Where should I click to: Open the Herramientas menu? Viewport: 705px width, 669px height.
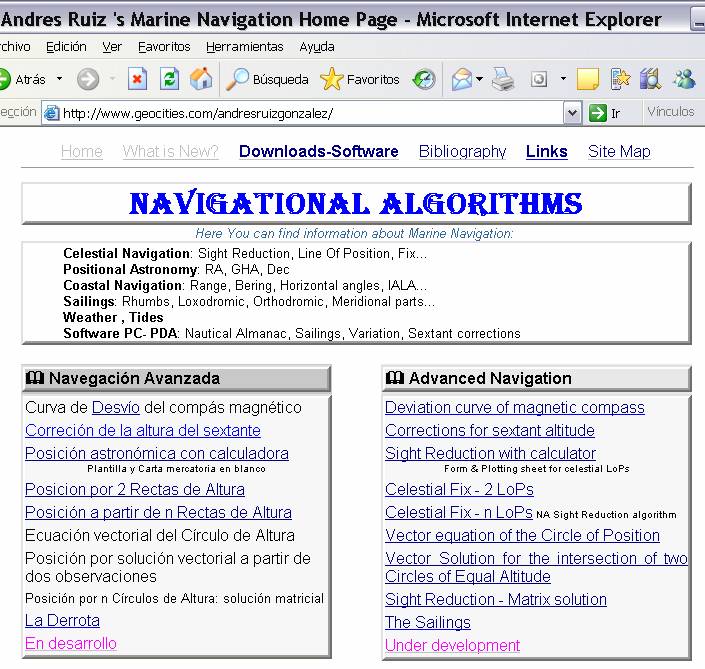click(x=245, y=47)
